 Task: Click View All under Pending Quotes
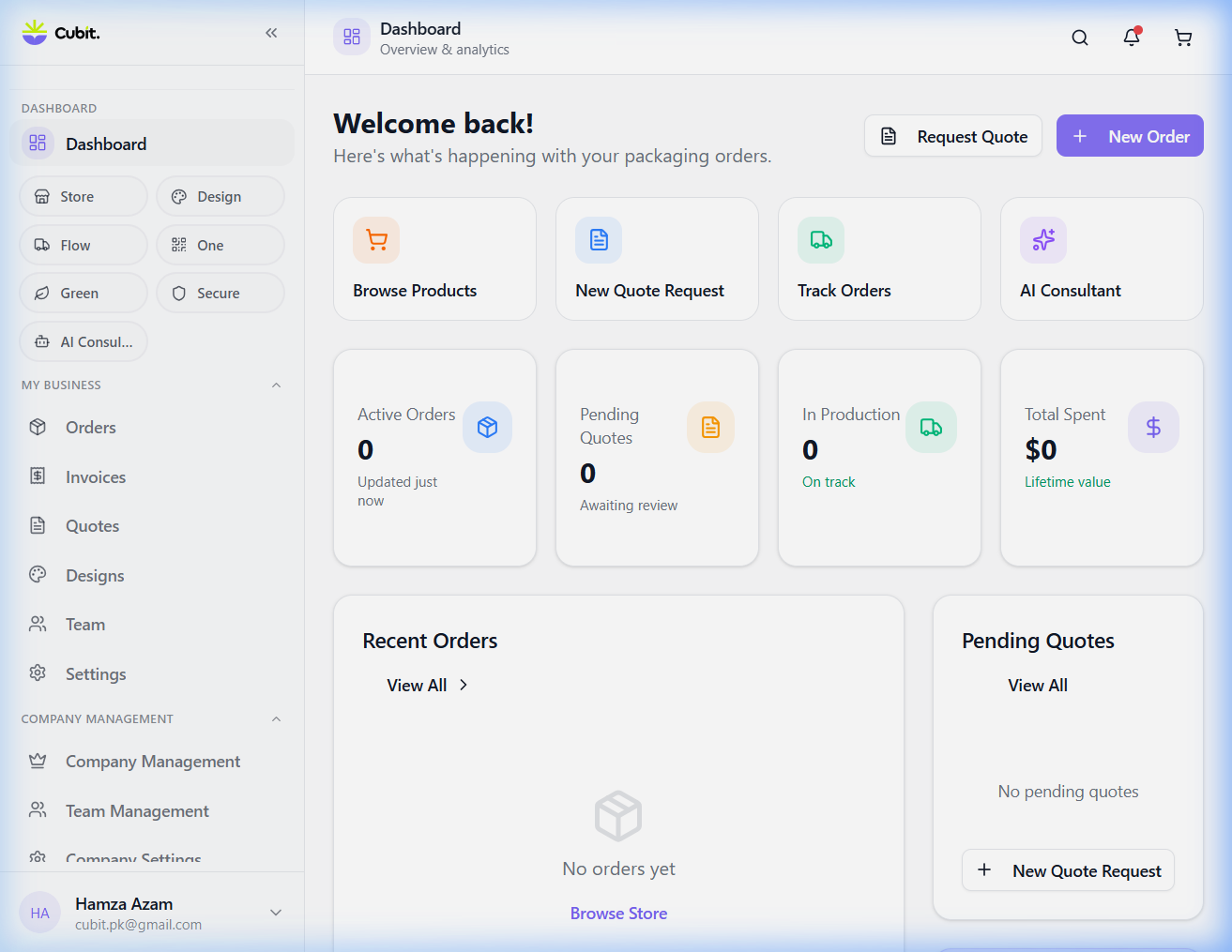pos(1038,686)
